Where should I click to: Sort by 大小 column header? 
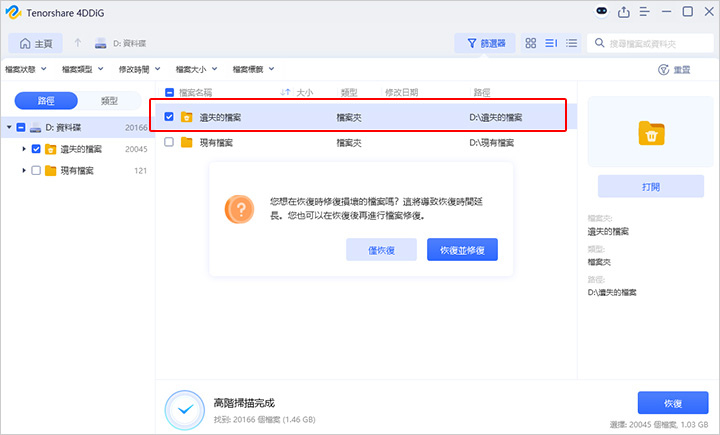pos(305,93)
